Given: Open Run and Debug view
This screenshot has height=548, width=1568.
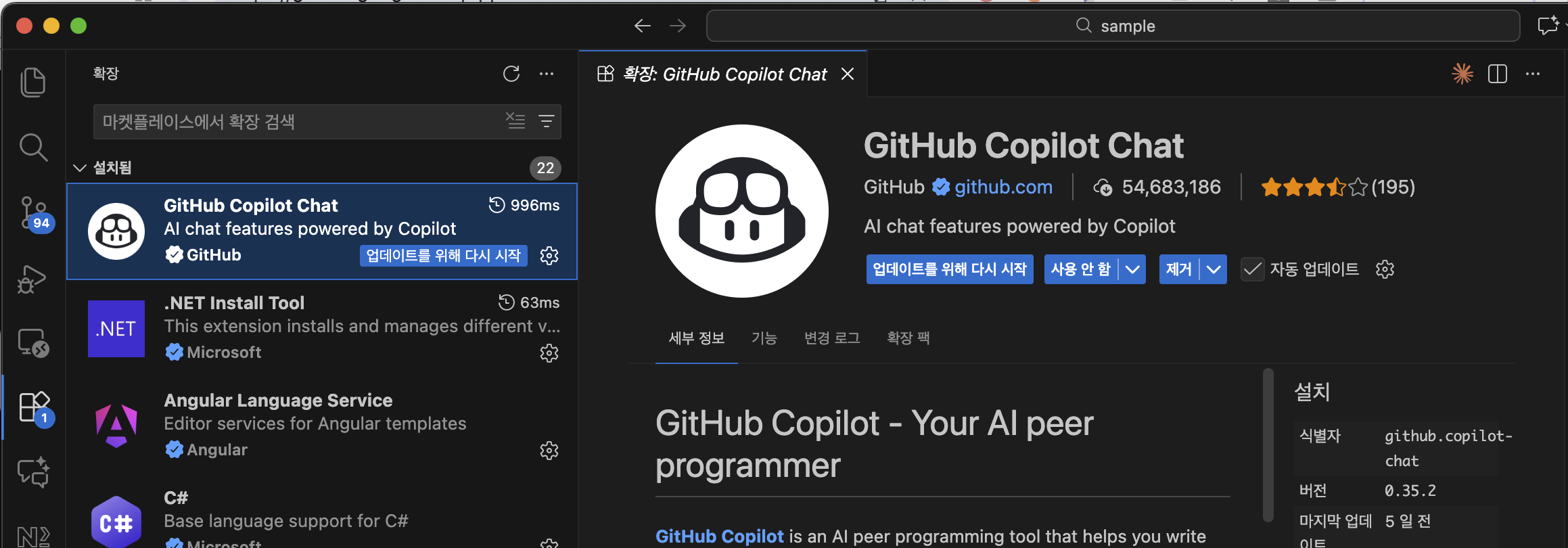Looking at the screenshot, I should (x=32, y=279).
